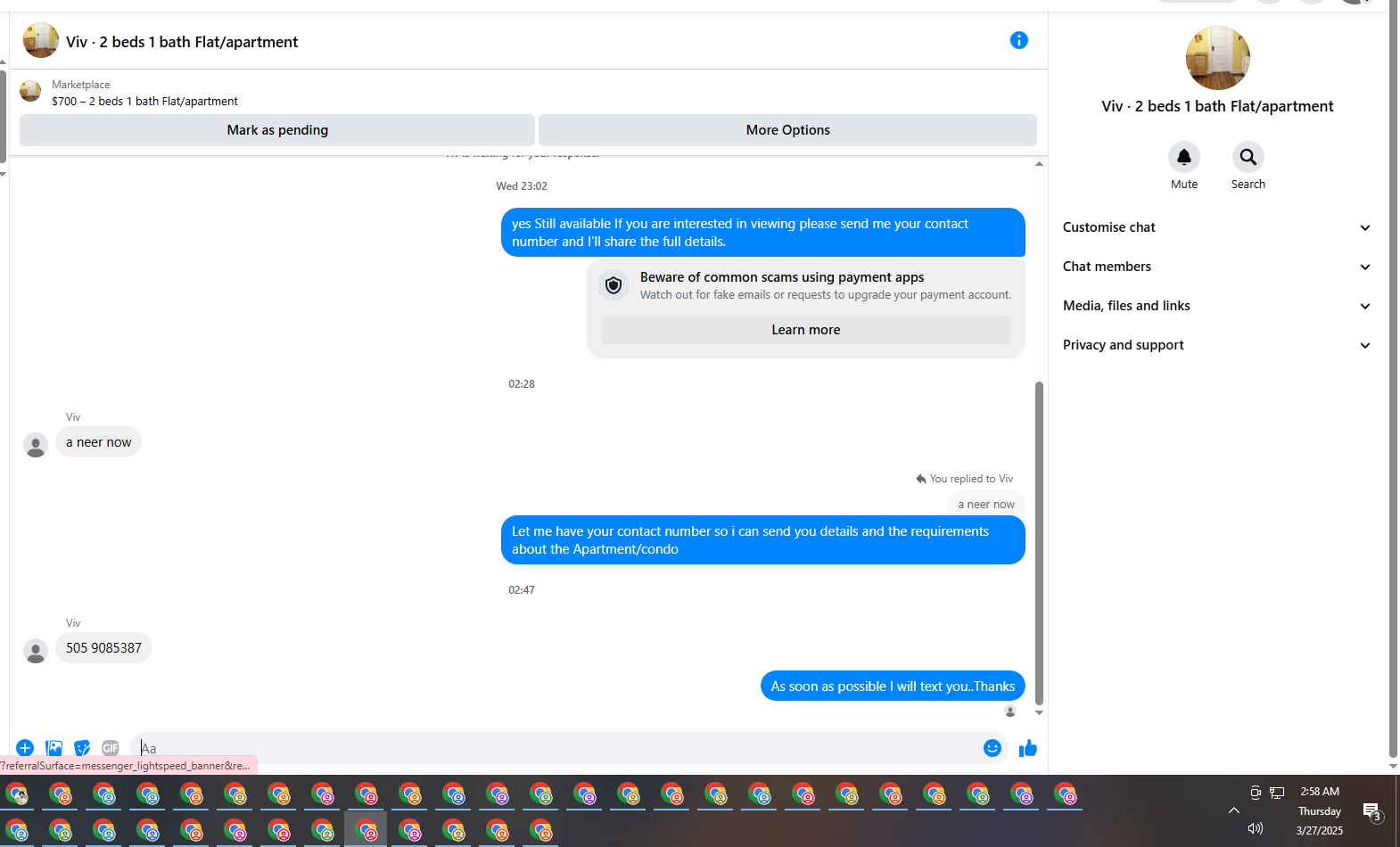Expand the Privacy and support section
Image resolution: width=1400 pixels, height=847 pixels.
pyautogui.click(x=1216, y=345)
